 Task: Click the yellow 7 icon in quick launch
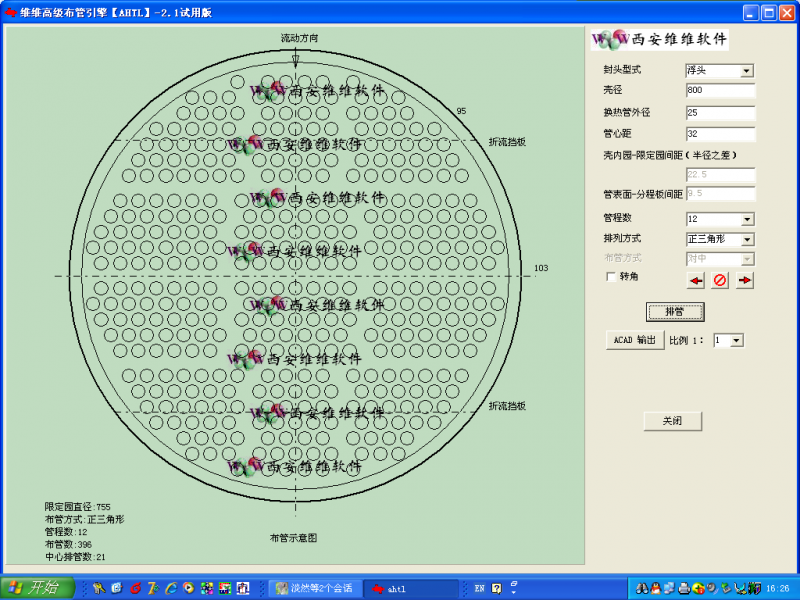pyautogui.click(x=153, y=588)
